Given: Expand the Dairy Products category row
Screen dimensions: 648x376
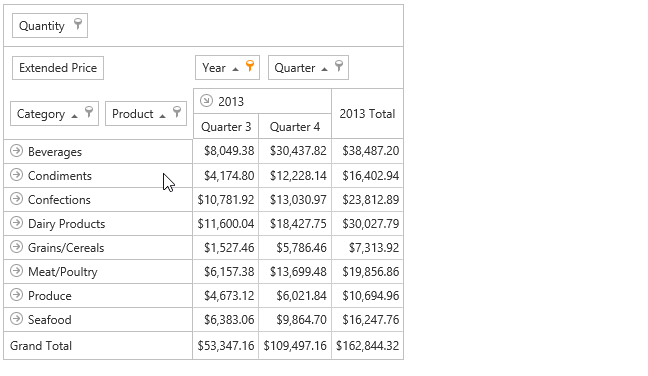Looking at the screenshot, I should 16,223.
